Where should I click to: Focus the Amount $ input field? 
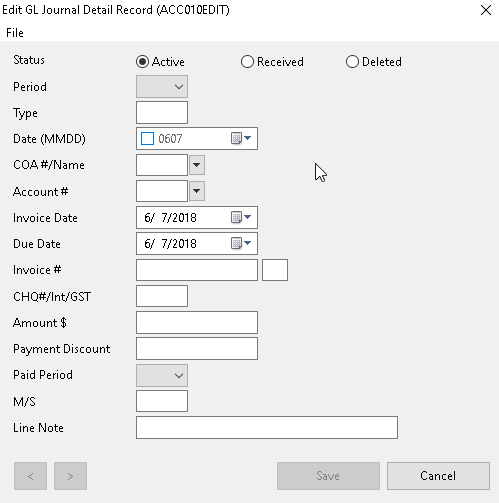pos(197,322)
